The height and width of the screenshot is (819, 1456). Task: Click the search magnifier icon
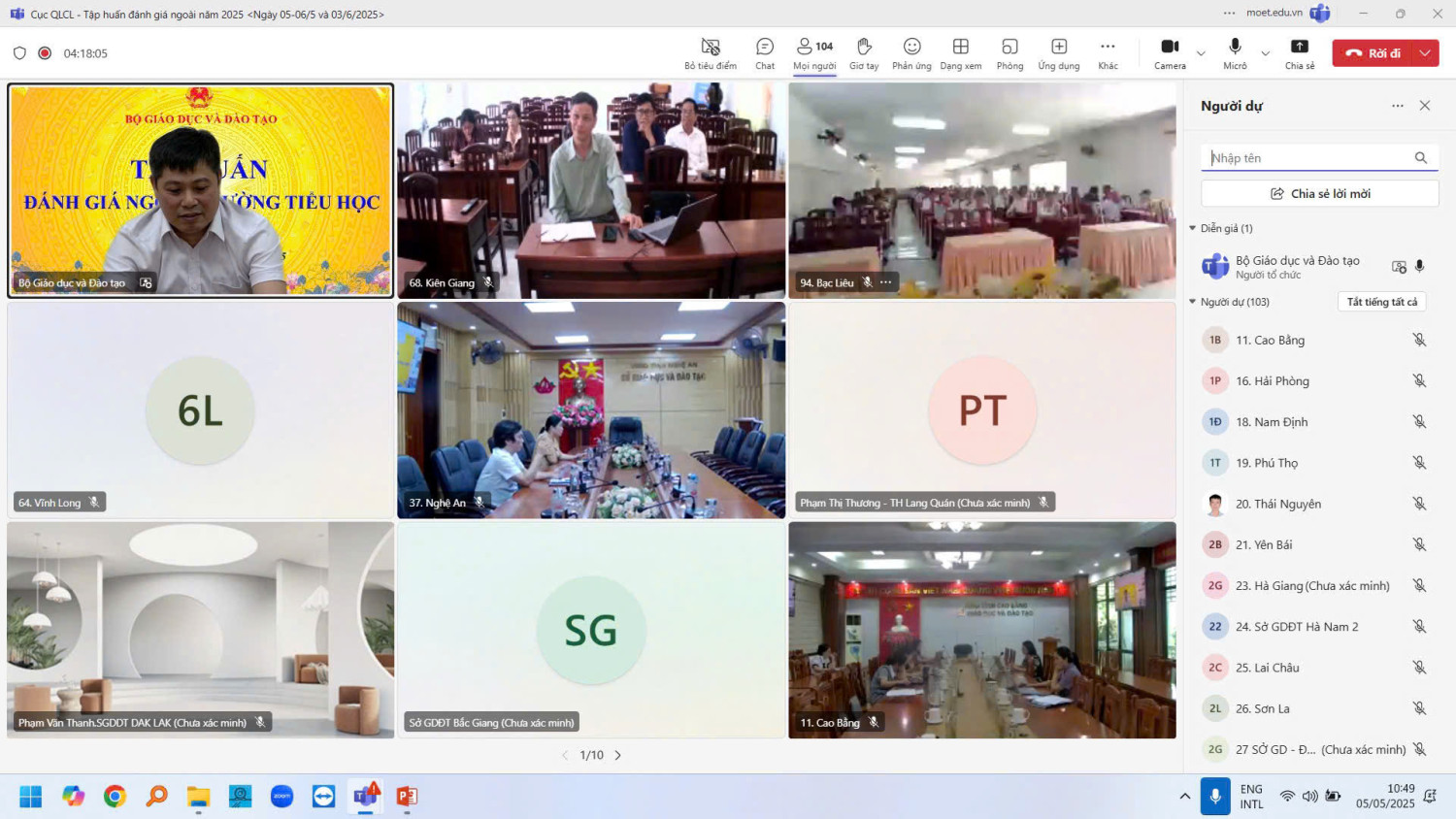tap(1421, 158)
